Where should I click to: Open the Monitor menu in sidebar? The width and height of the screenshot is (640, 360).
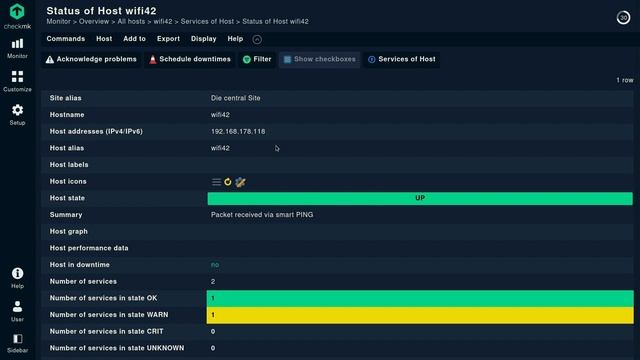(x=17, y=49)
